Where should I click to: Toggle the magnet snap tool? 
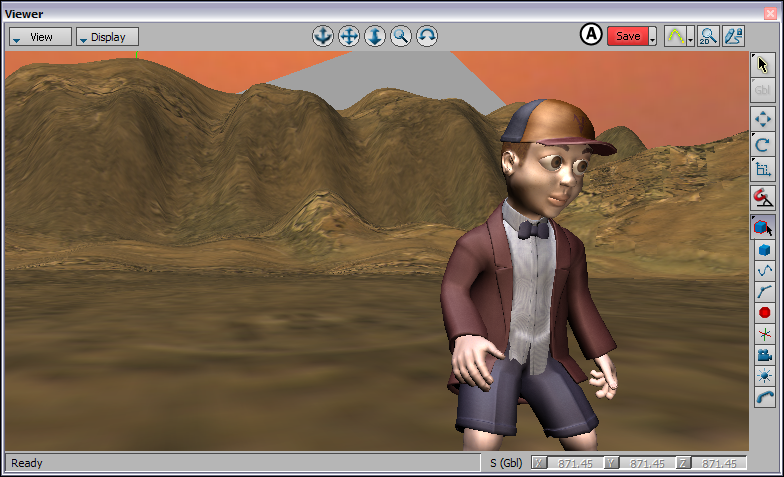(762, 198)
